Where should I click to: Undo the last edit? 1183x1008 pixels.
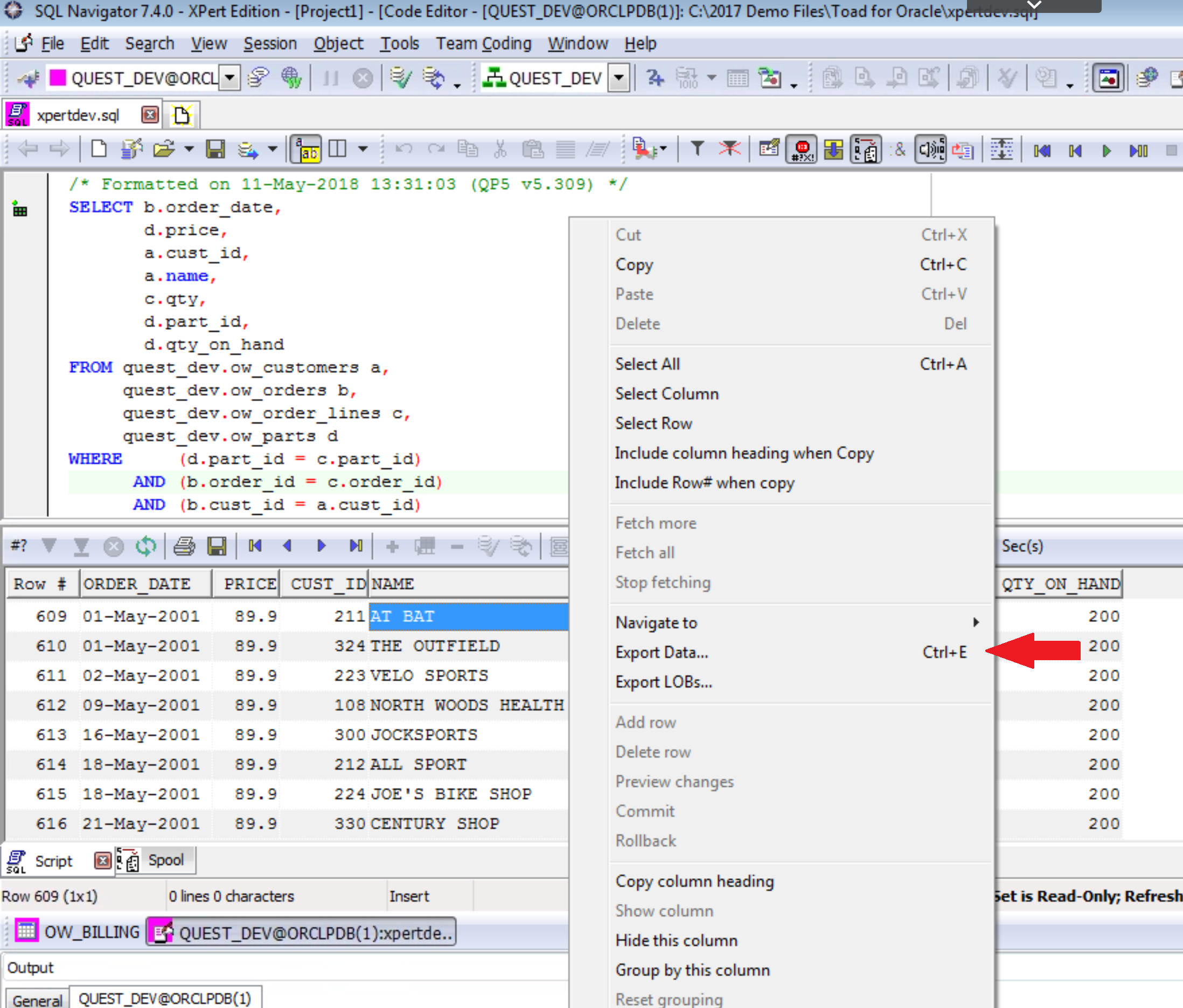pos(403,149)
